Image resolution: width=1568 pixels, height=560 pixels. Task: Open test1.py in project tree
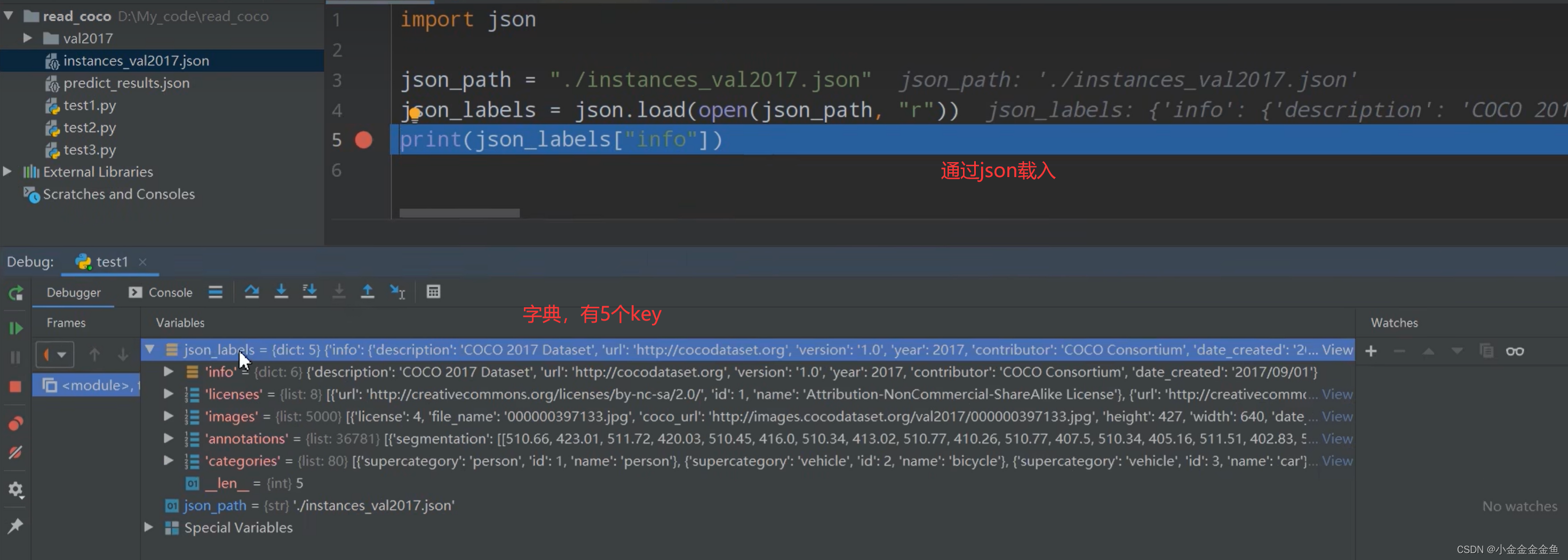coord(90,105)
